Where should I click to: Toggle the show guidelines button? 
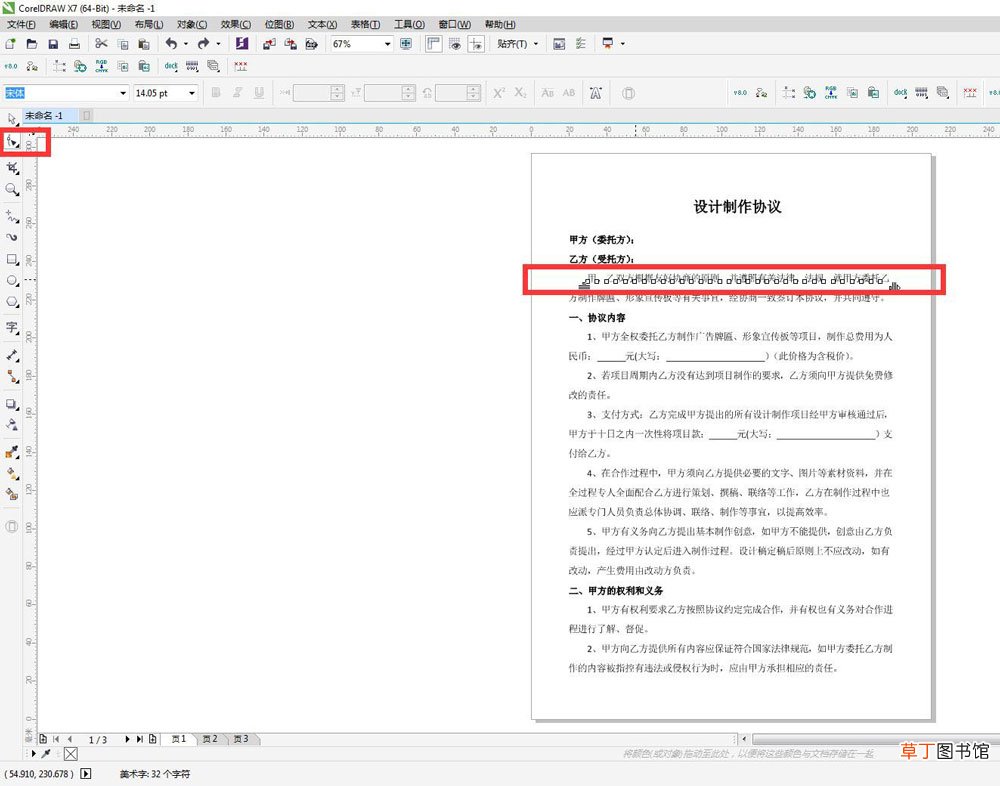tap(476, 43)
